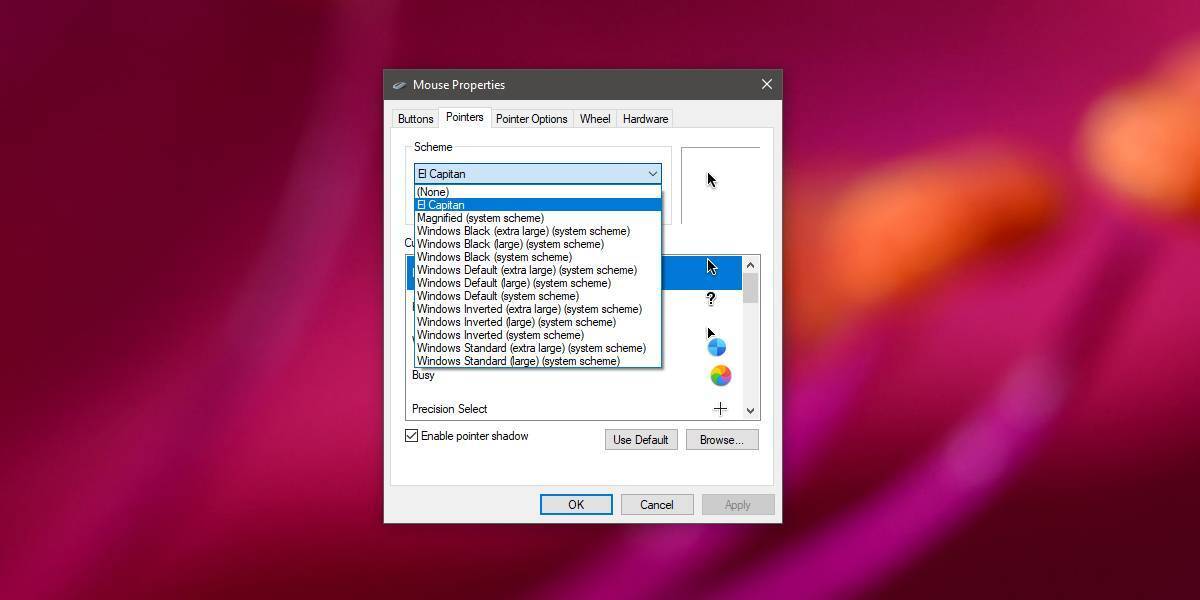The image size is (1200, 600).
Task: Choose El Capitan scheme option
Action: point(538,205)
